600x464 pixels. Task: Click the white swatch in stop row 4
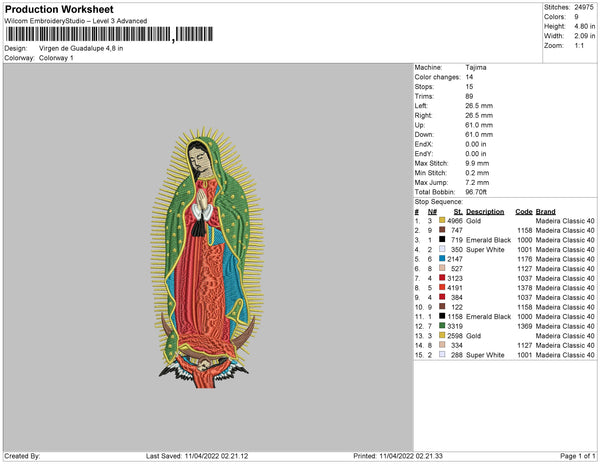pyautogui.click(x=442, y=249)
